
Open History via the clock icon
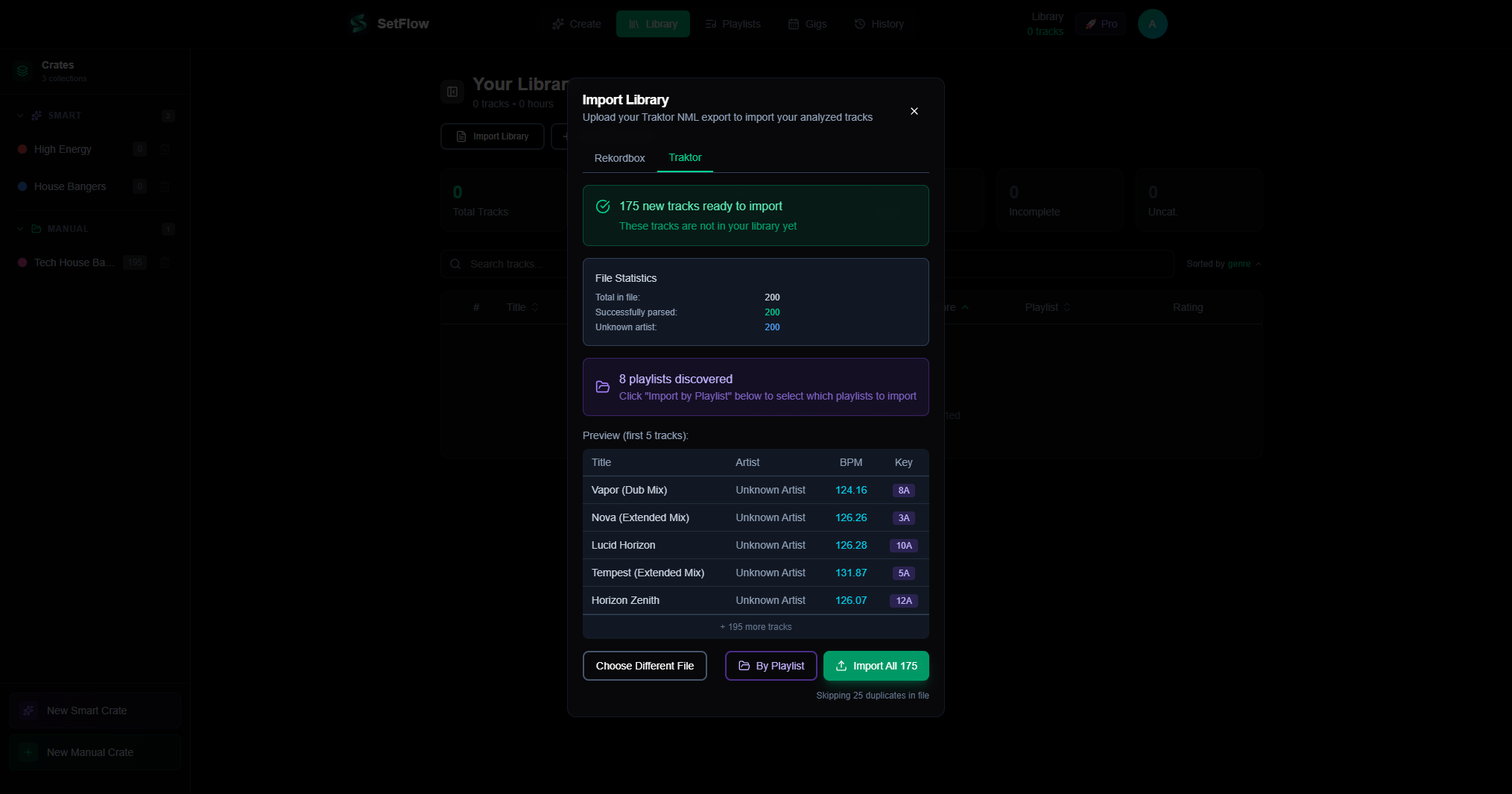coord(858,23)
